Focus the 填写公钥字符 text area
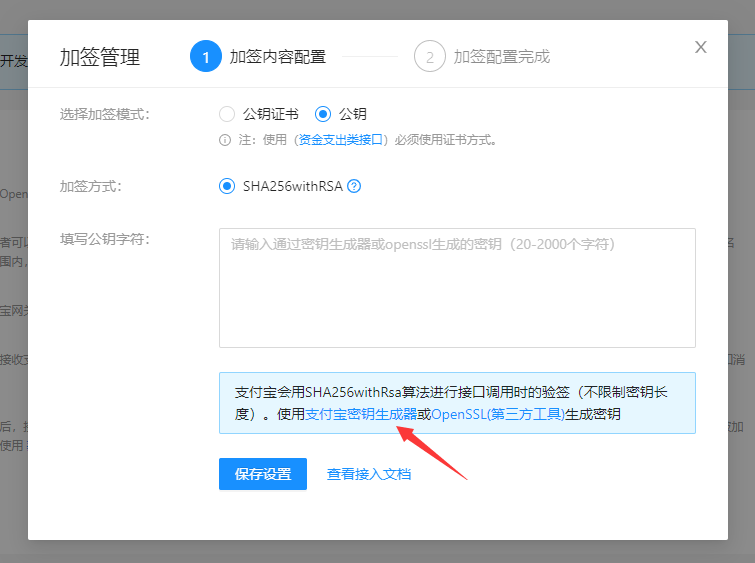 pyautogui.click(x=457, y=288)
